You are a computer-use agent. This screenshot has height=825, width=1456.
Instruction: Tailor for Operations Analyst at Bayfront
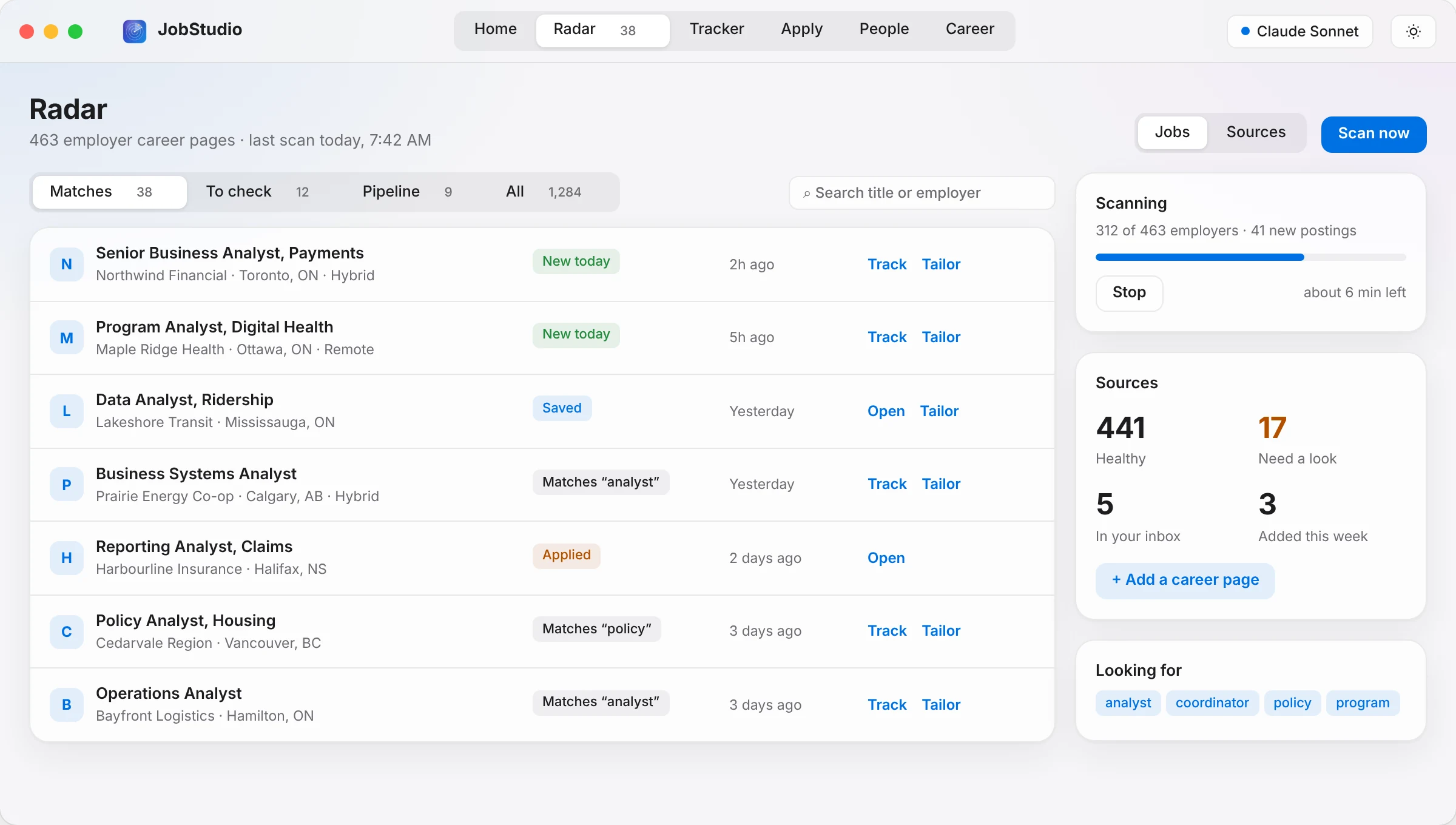(941, 705)
